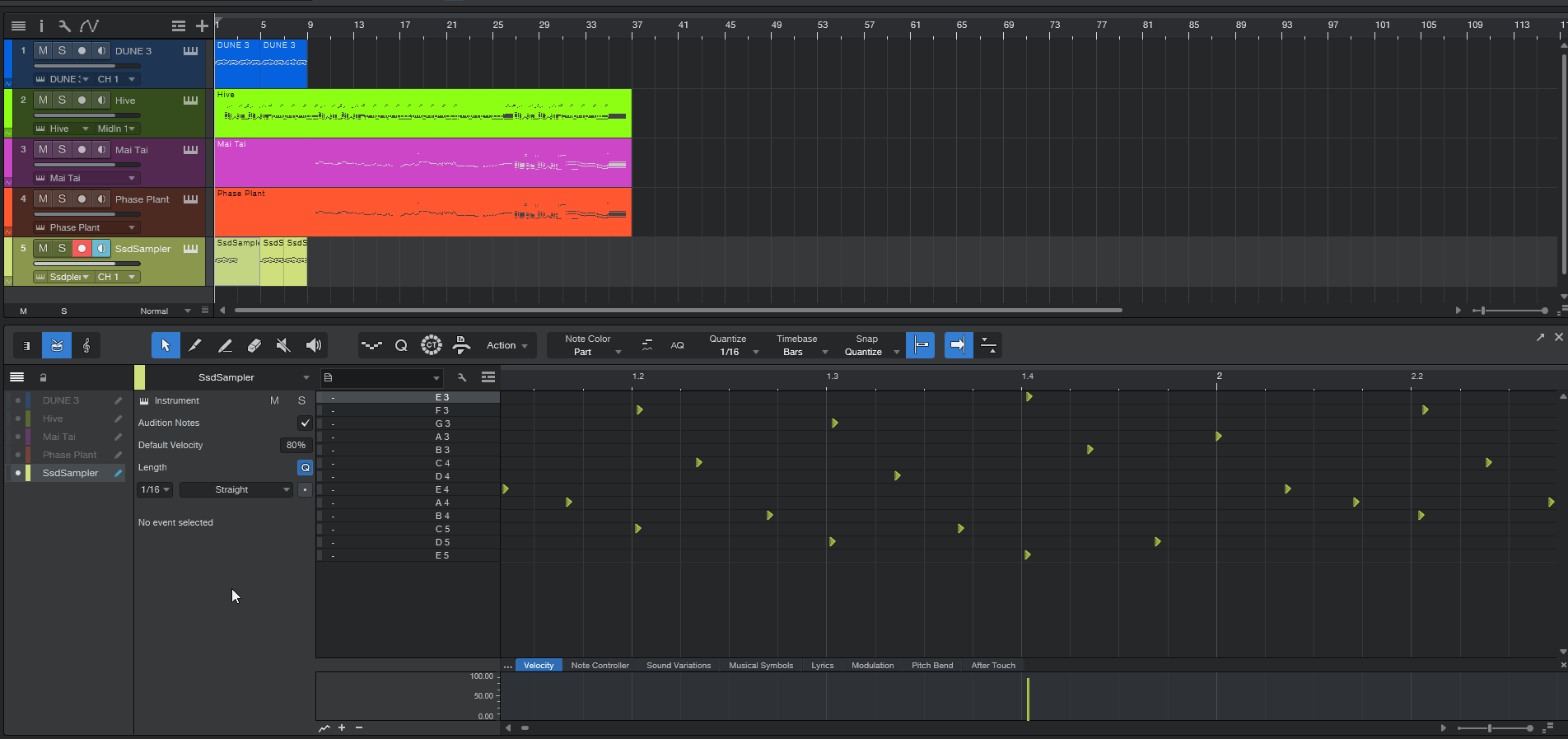Select the Listen (speaker) tool
This screenshot has height=739, width=1568.
click(x=314, y=345)
